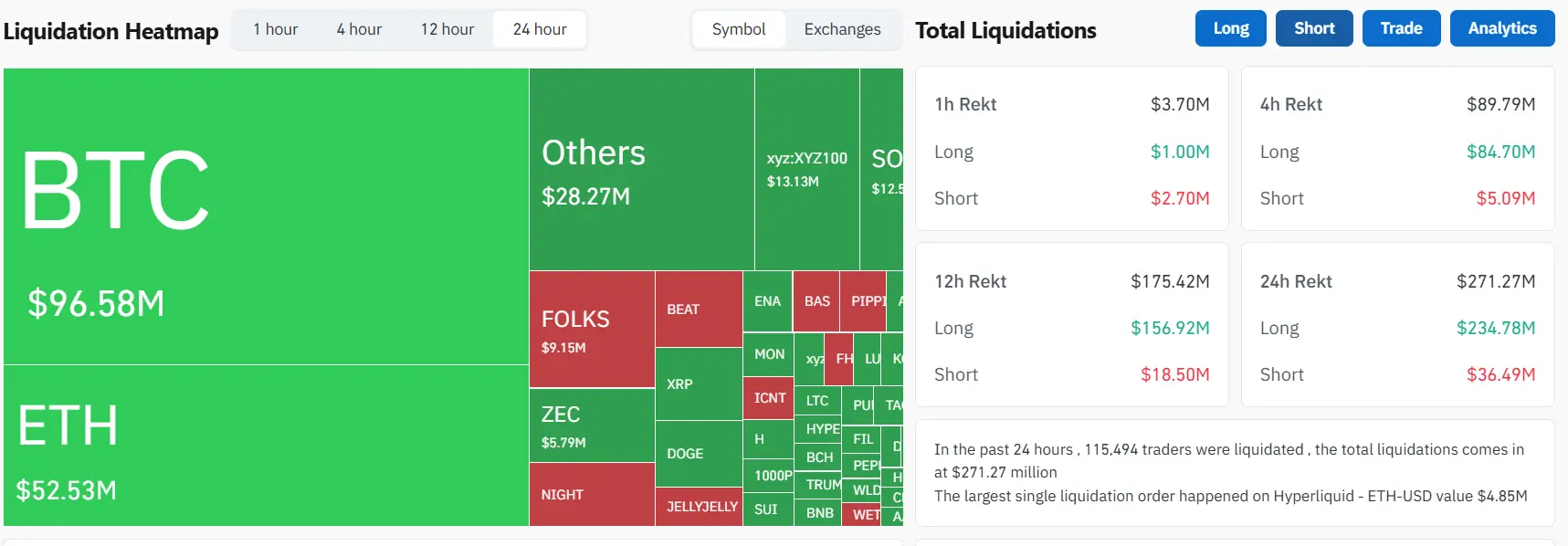
Task: Click the DOGE heatmap tile
Action: [x=699, y=454]
